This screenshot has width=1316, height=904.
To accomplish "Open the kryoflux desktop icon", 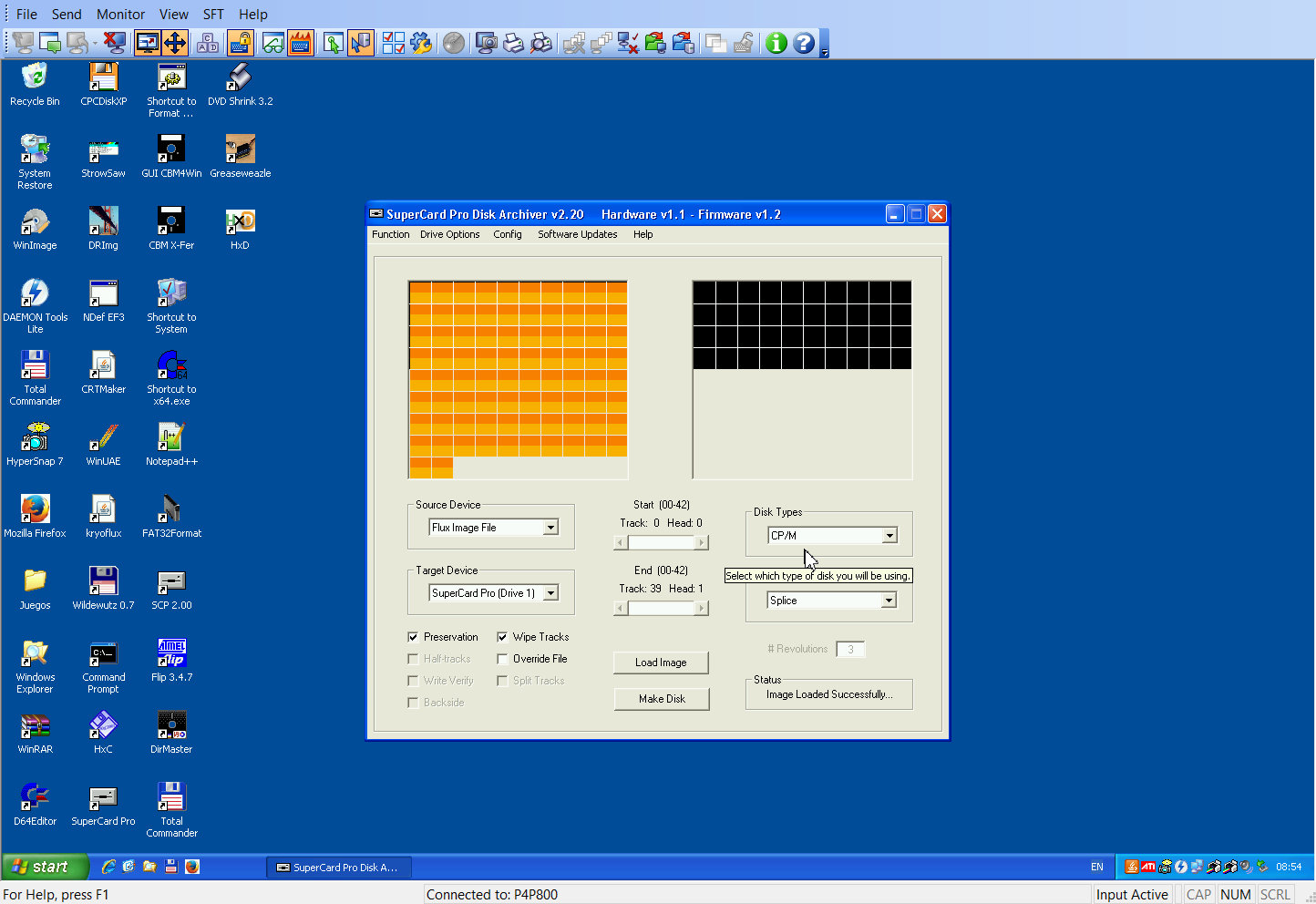I will (x=103, y=516).
